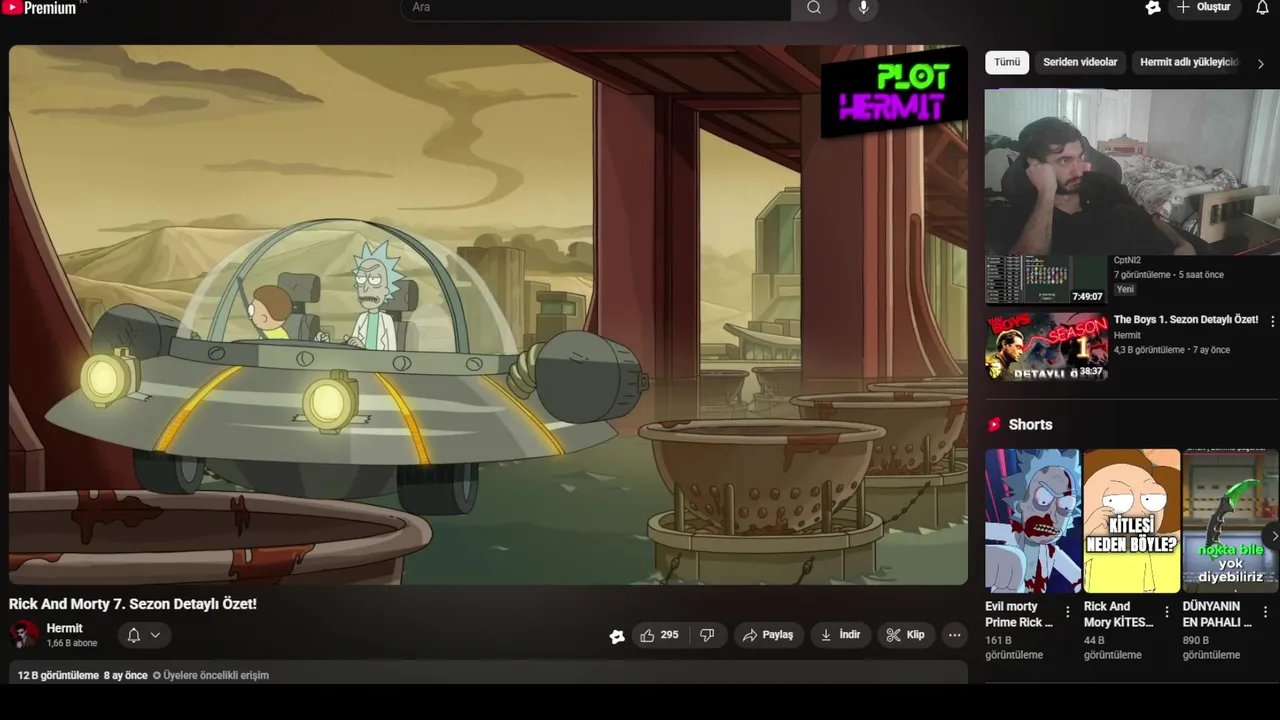Toggle the subscription notification bell
Screen dimensions: 1280x720
click(x=134, y=635)
